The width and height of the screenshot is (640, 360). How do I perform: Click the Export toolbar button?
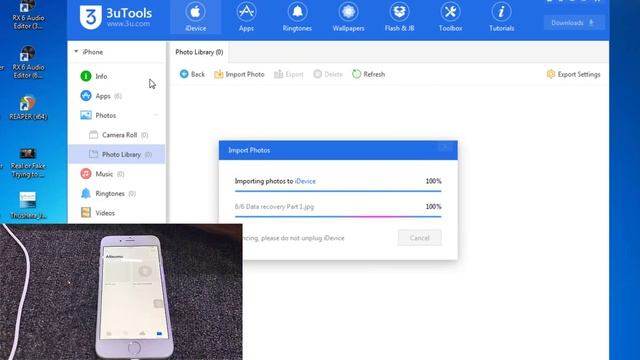tap(289, 74)
